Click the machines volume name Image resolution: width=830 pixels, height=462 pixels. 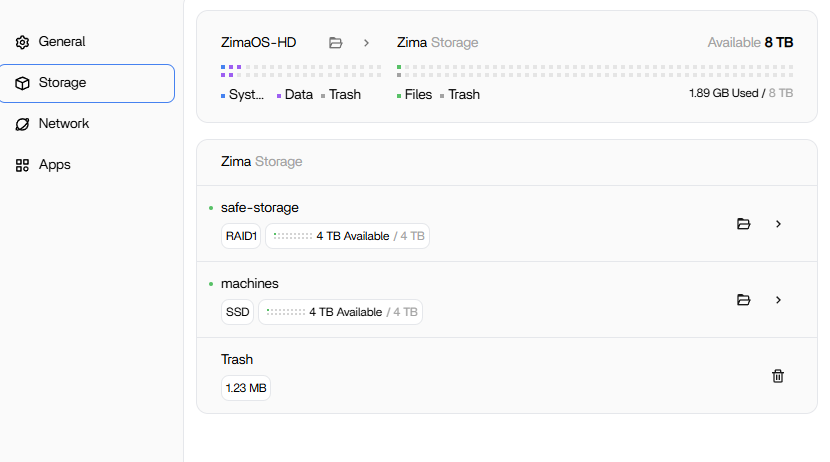point(249,284)
